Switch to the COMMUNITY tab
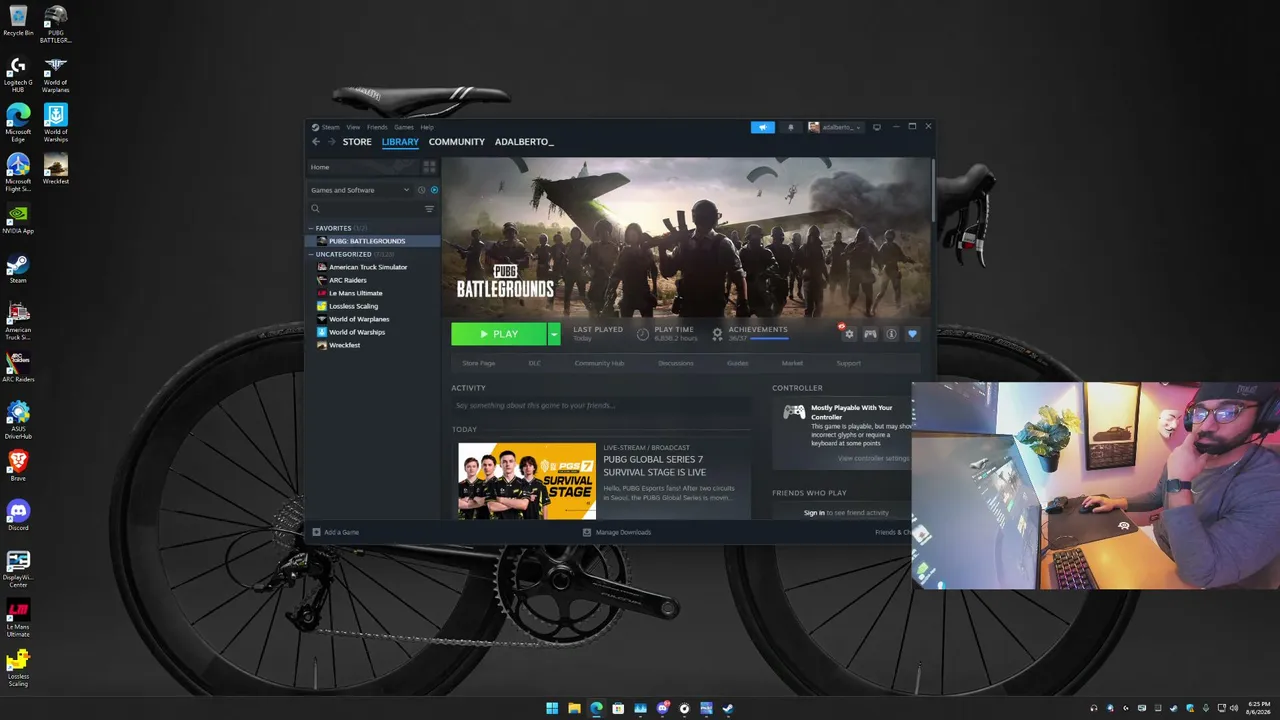Image resolution: width=1280 pixels, height=720 pixels. [457, 142]
